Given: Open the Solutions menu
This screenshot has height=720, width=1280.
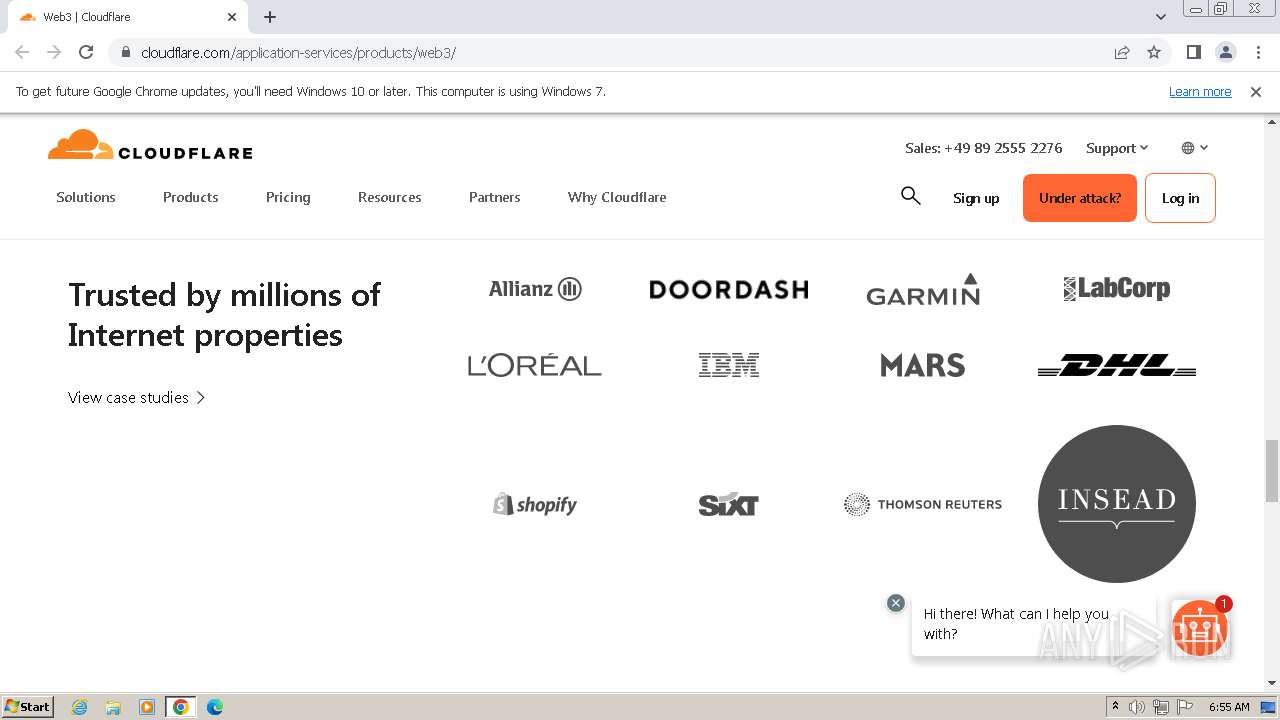Looking at the screenshot, I should pyautogui.click(x=86, y=197).
